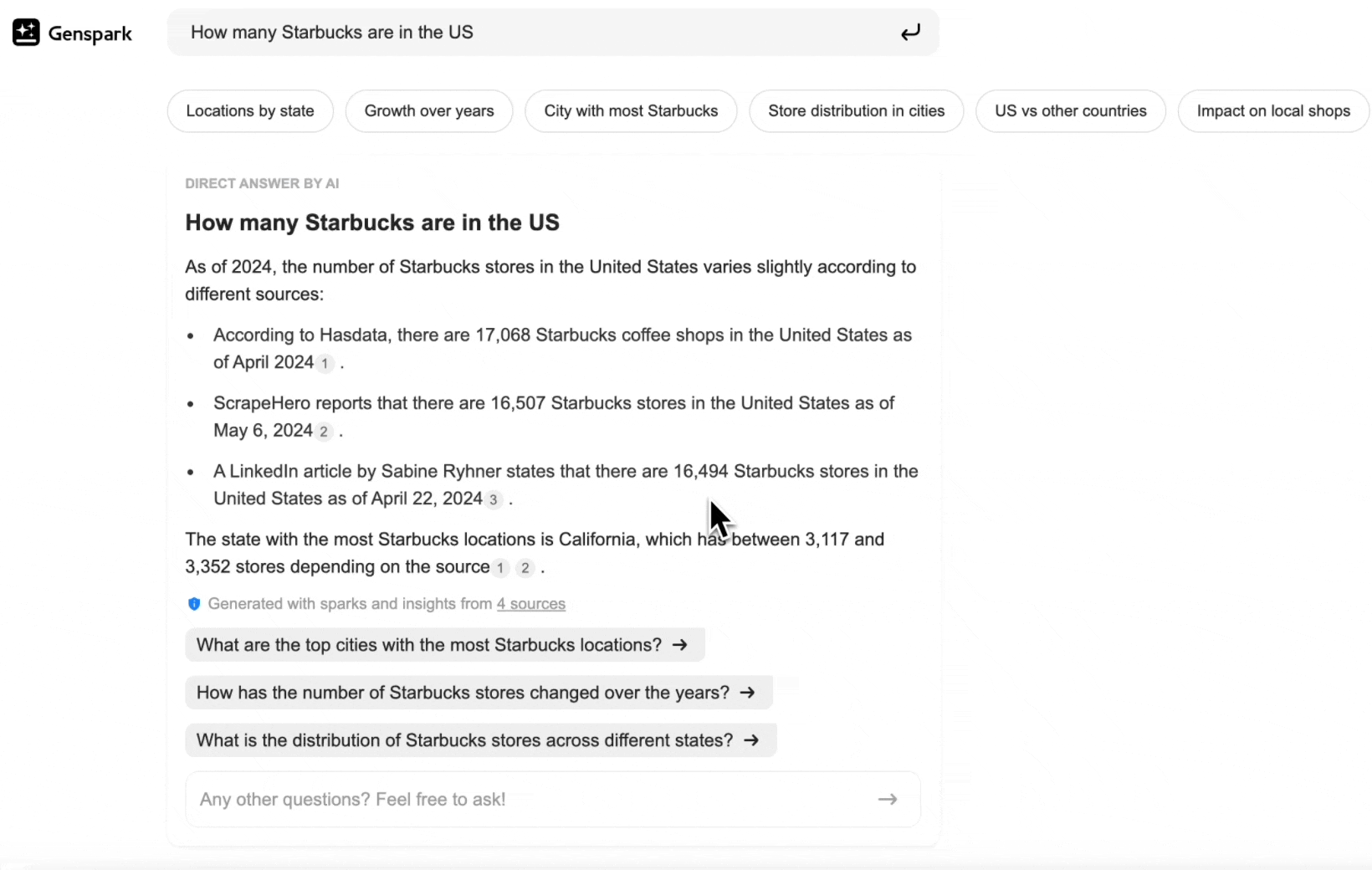
Task: Select the Growth over years chip
Action: coord(429,111)
